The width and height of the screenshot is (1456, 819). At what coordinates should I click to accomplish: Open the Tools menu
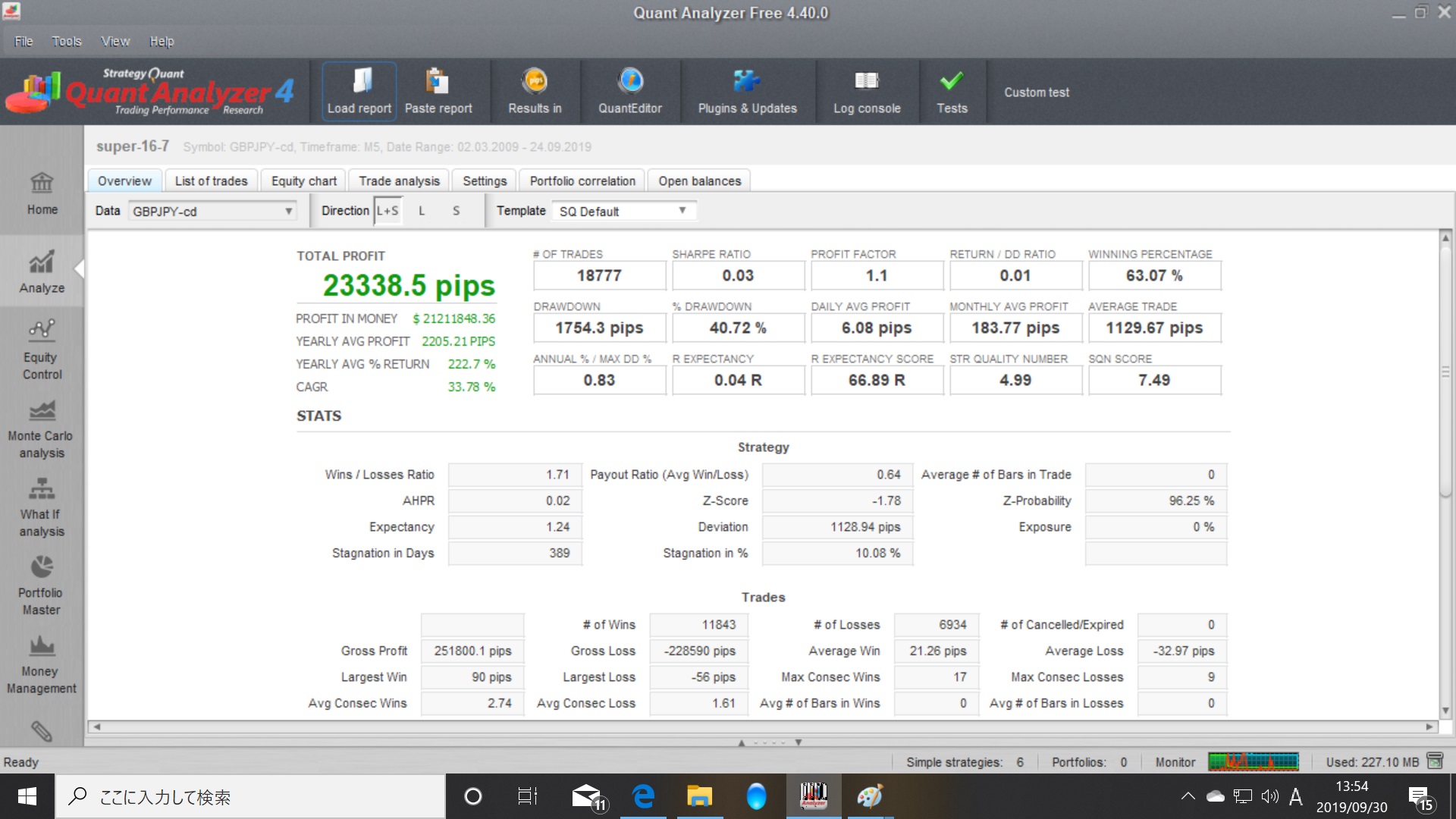(66, 41)
